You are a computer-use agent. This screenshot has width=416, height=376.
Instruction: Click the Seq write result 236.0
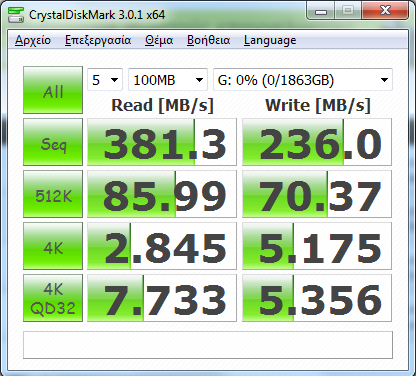pos(317,142)
